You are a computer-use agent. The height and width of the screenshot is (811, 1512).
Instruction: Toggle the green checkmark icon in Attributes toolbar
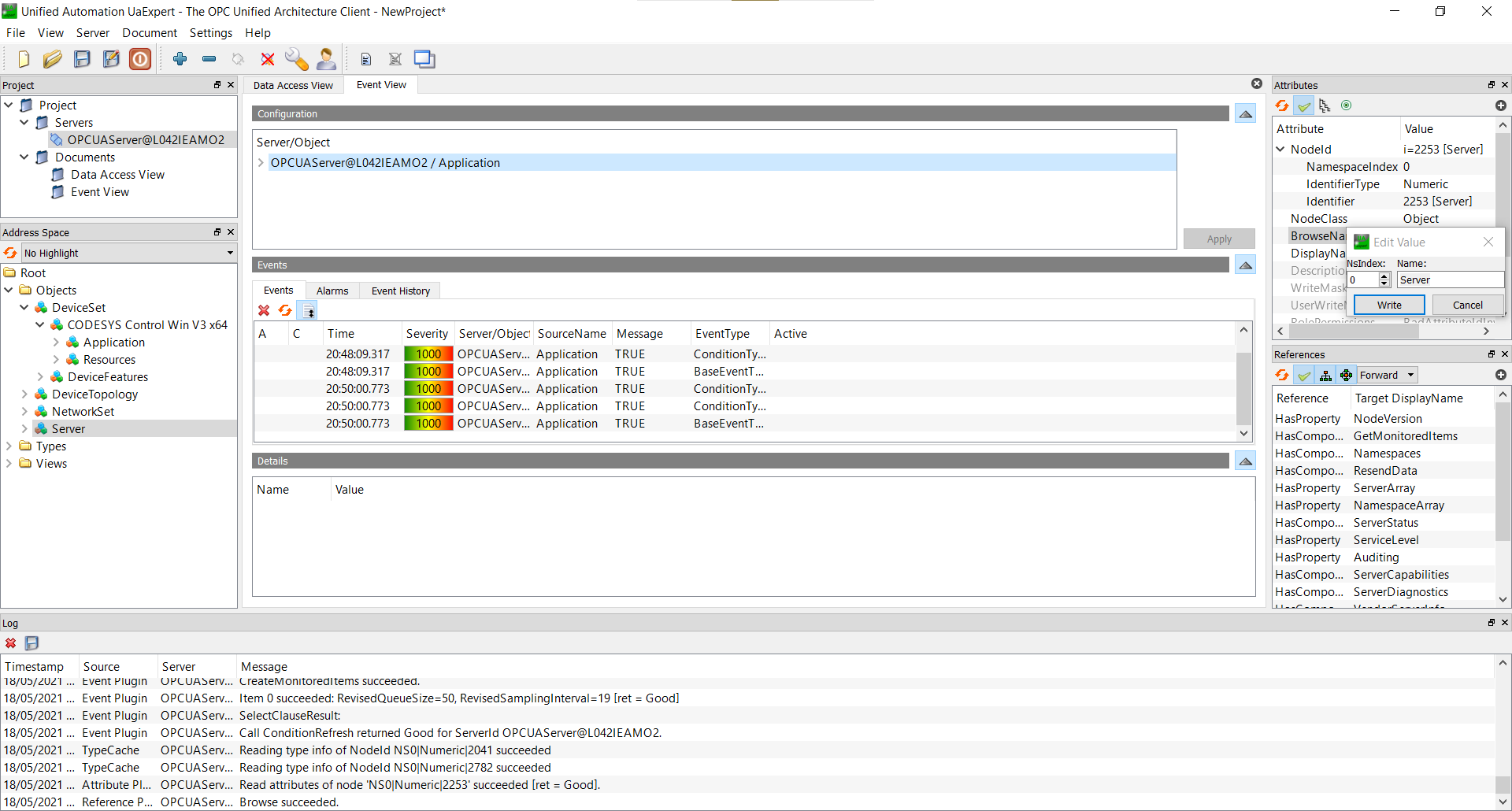coord(1304,106)
